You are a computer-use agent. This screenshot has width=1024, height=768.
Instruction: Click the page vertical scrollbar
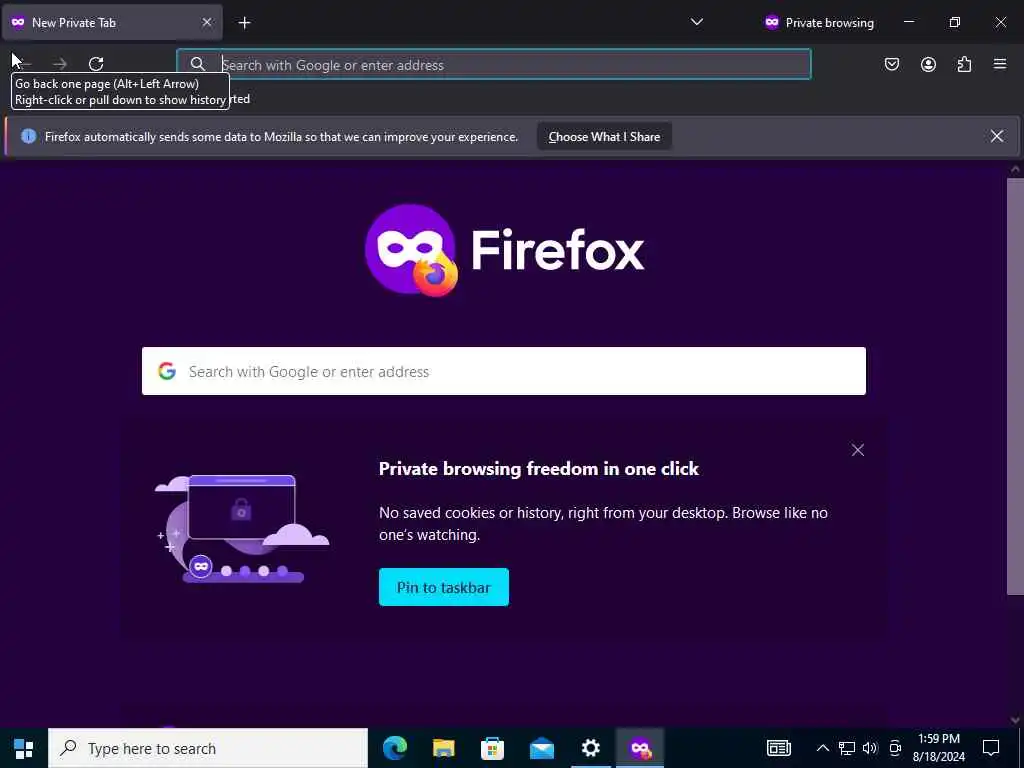click(x=1015, y=385)
